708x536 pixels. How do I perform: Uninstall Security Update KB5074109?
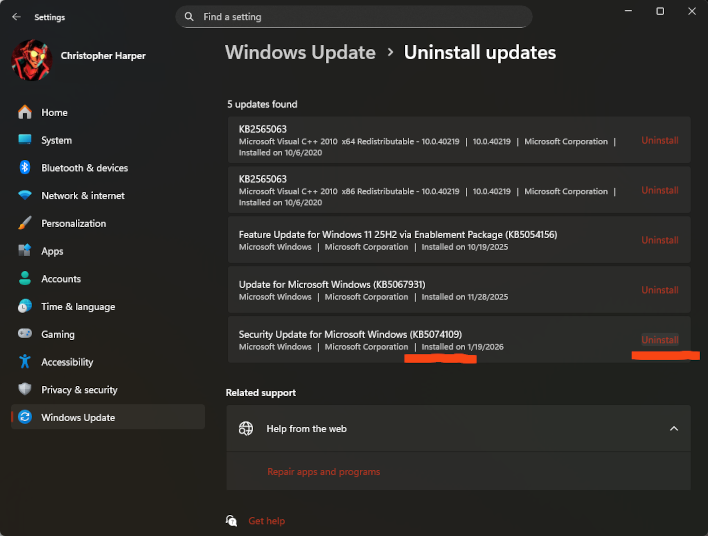point(660,340)
